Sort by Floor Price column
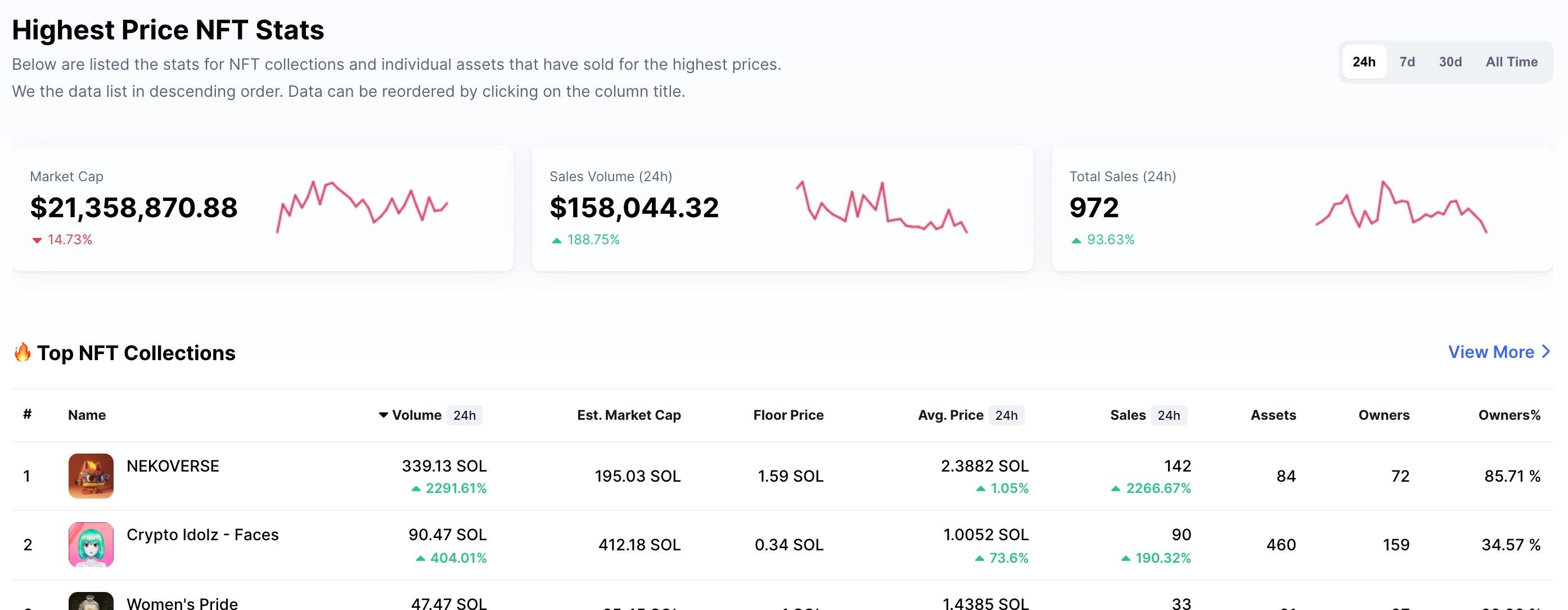 point(788,415)
